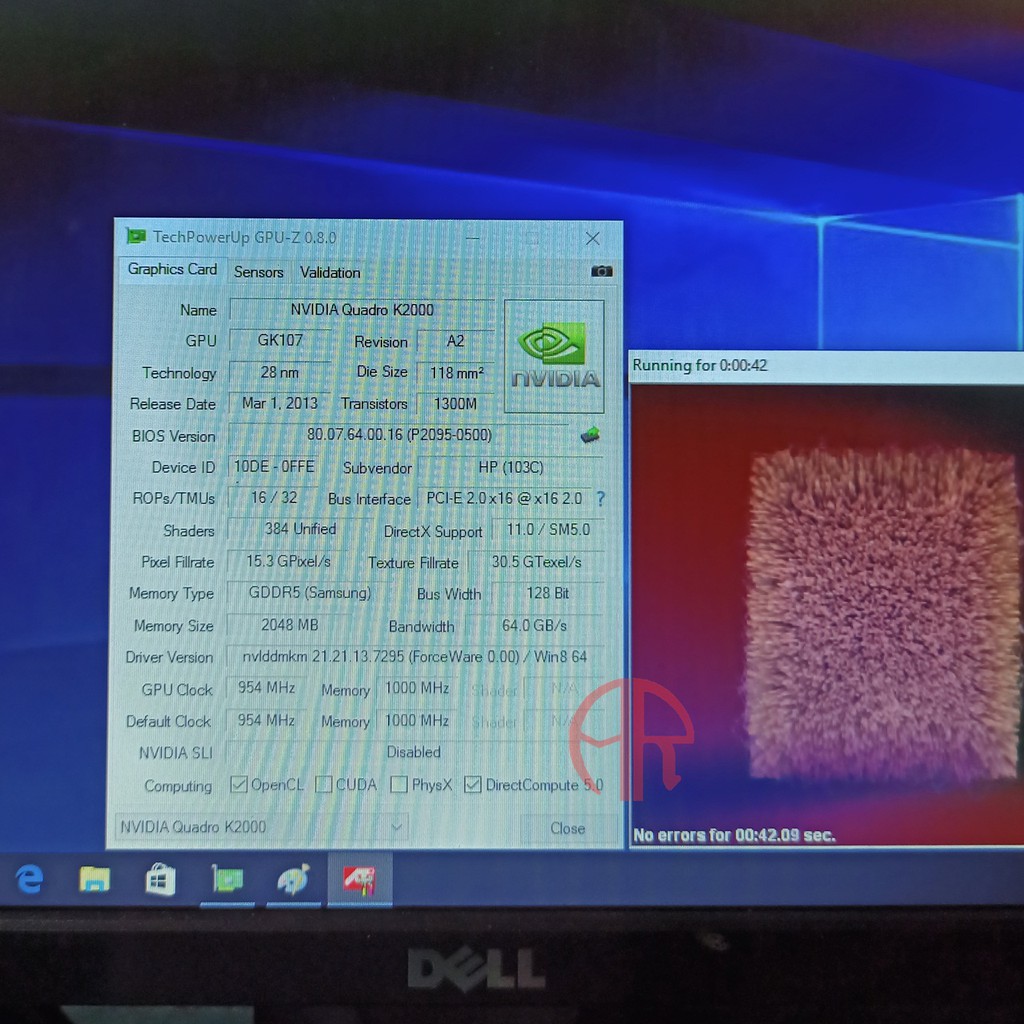Expand the NVIDIA Quadro K2000 GPU dropdown

click(x=397, y=827)
